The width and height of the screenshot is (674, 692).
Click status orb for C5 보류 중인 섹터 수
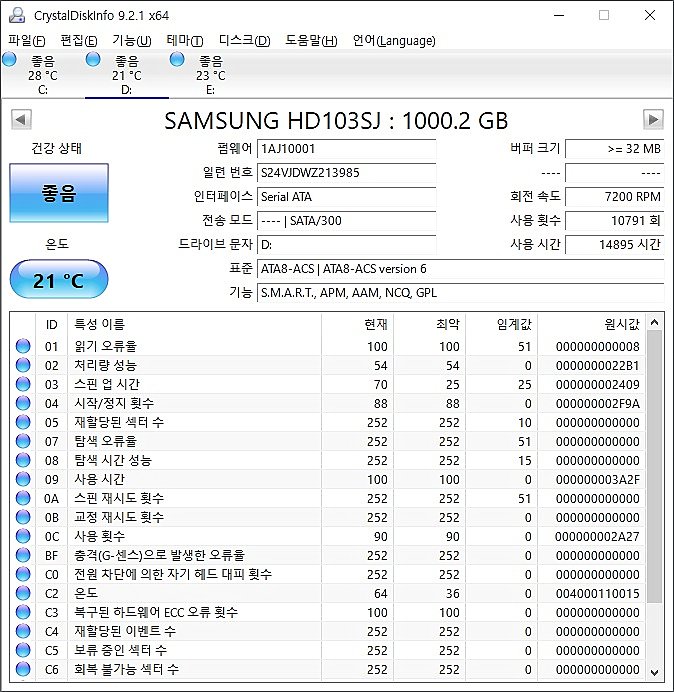pos(23,650)
